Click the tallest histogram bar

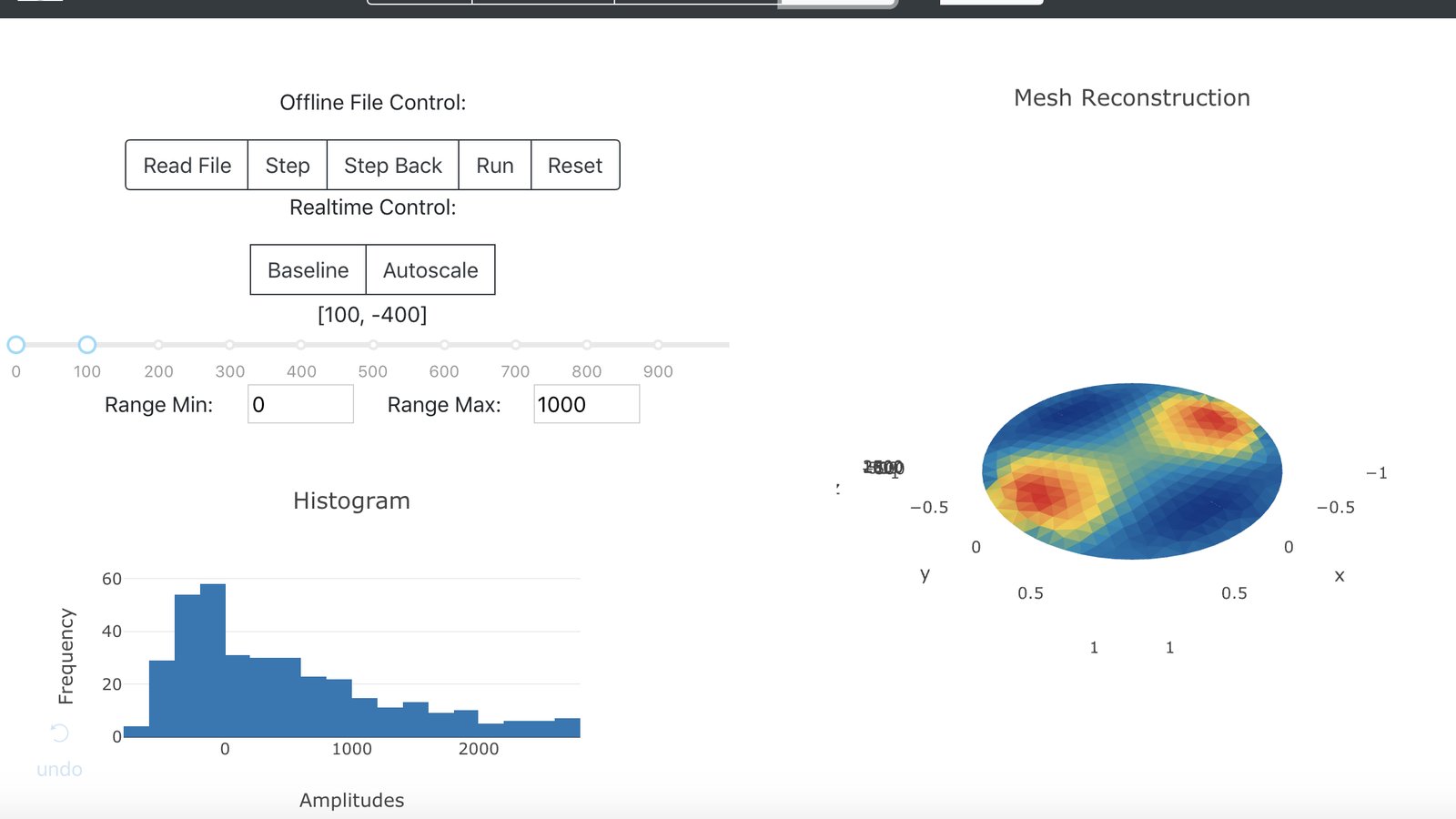point(213,661)
